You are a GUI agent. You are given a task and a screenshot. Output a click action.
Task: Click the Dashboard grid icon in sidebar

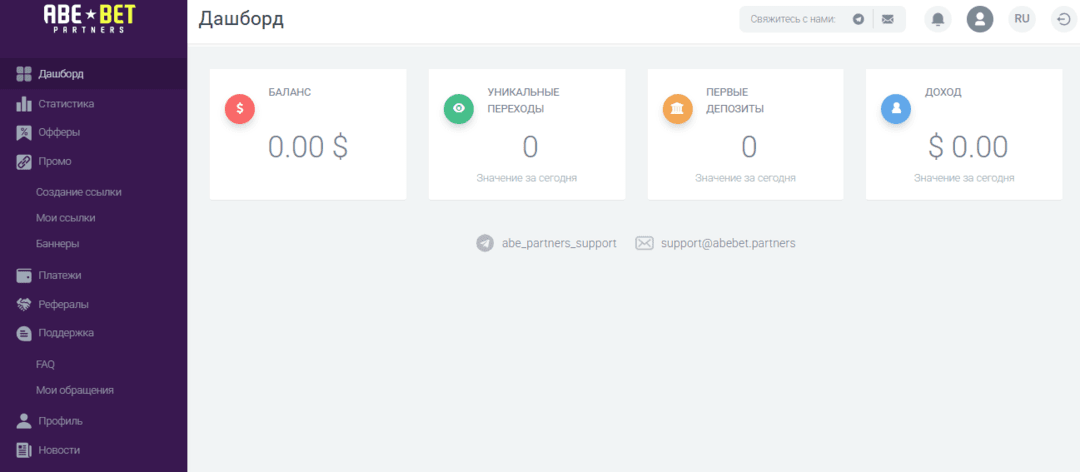coord(24,74)
